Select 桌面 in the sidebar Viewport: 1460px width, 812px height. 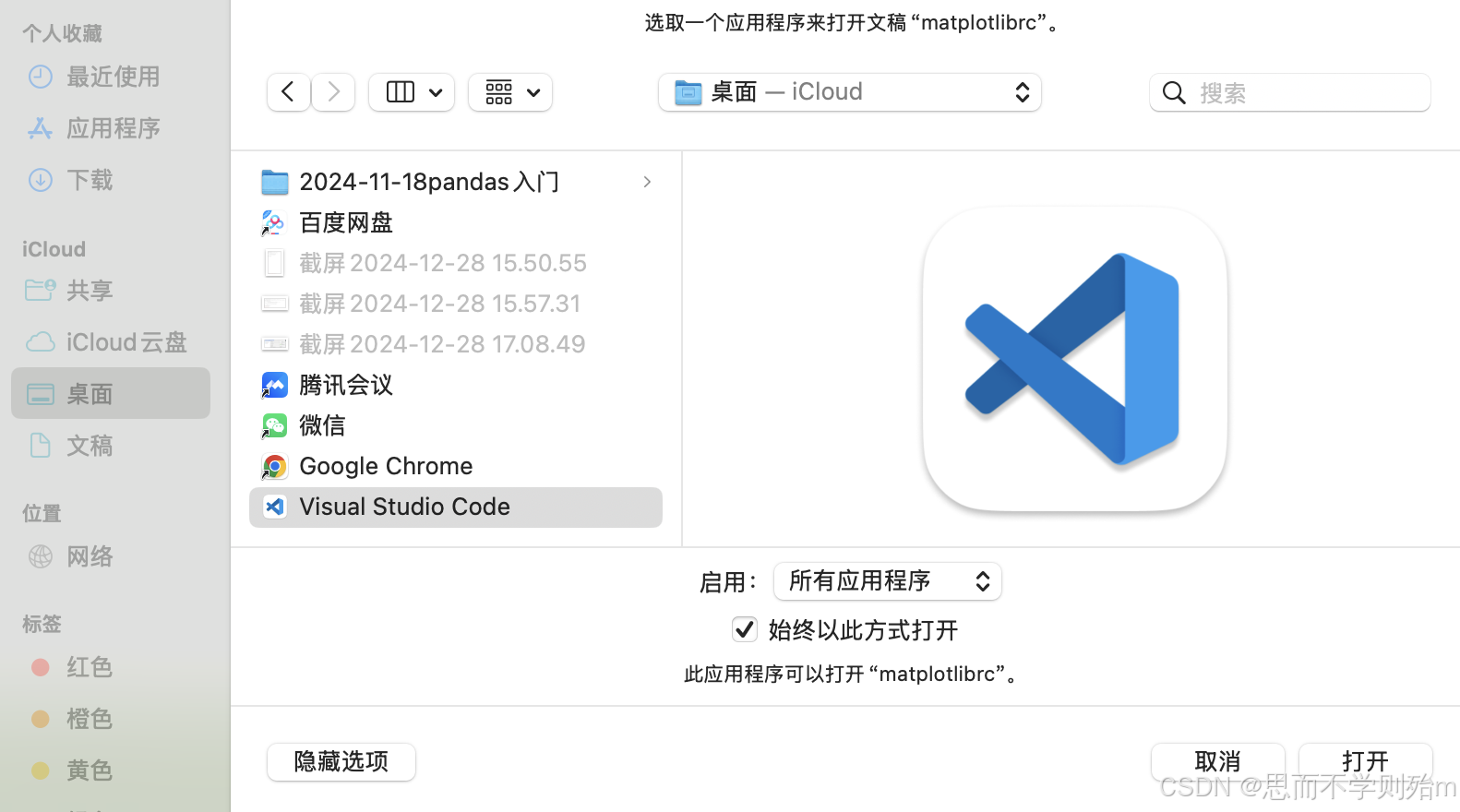click(111, 394)
